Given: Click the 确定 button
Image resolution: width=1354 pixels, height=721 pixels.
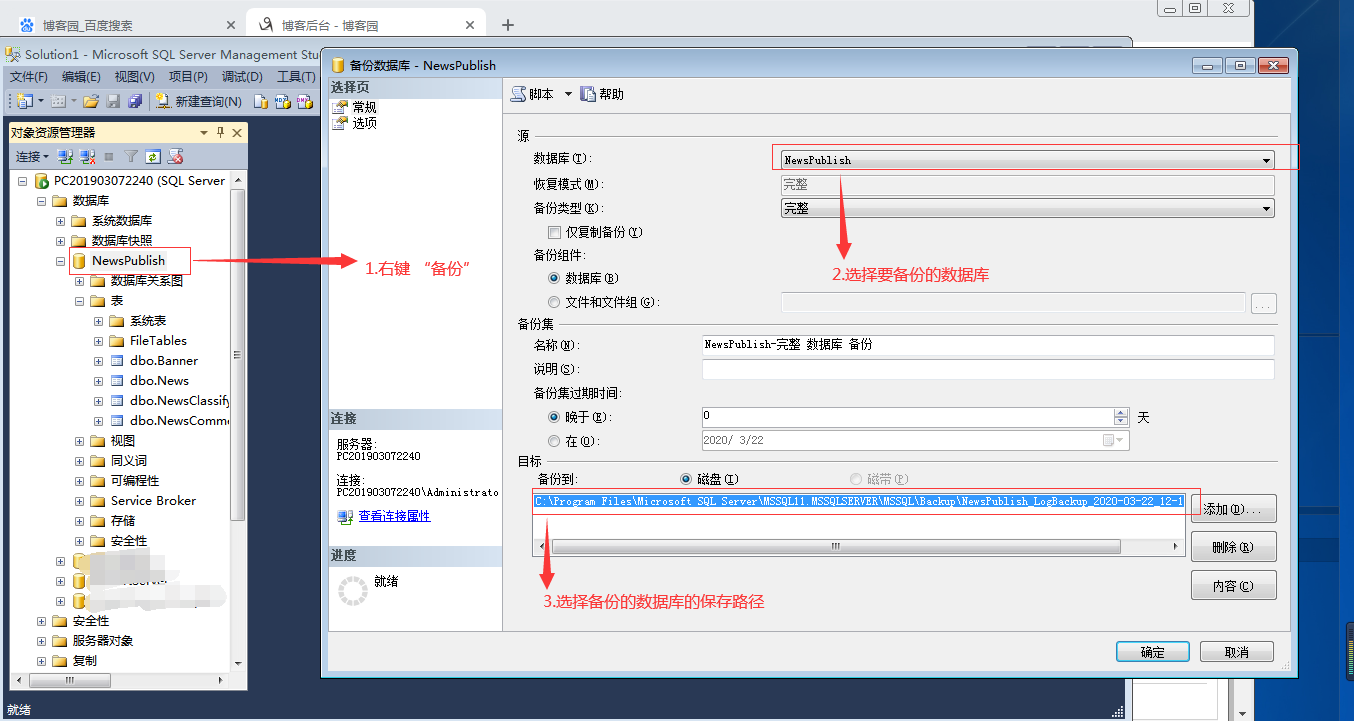Looking at the screenshot, I should tap(1152, 652).
